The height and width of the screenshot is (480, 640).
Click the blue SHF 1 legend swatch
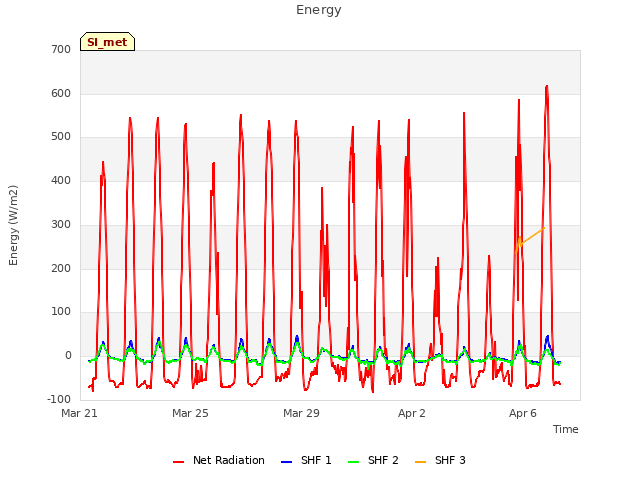point(287,462)
